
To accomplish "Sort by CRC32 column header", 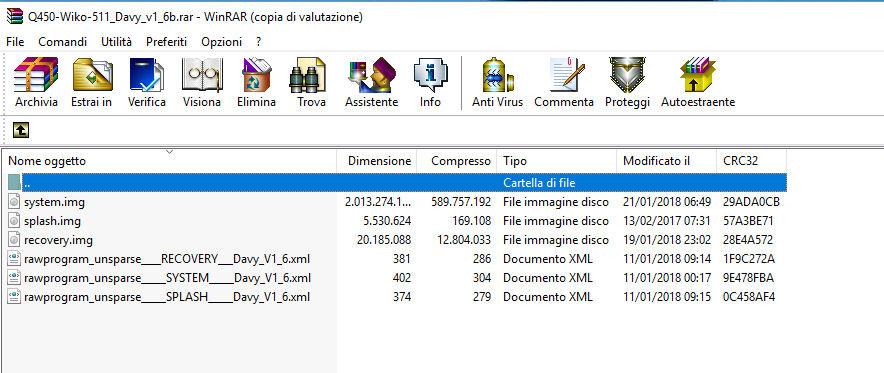I will [752, 161].
